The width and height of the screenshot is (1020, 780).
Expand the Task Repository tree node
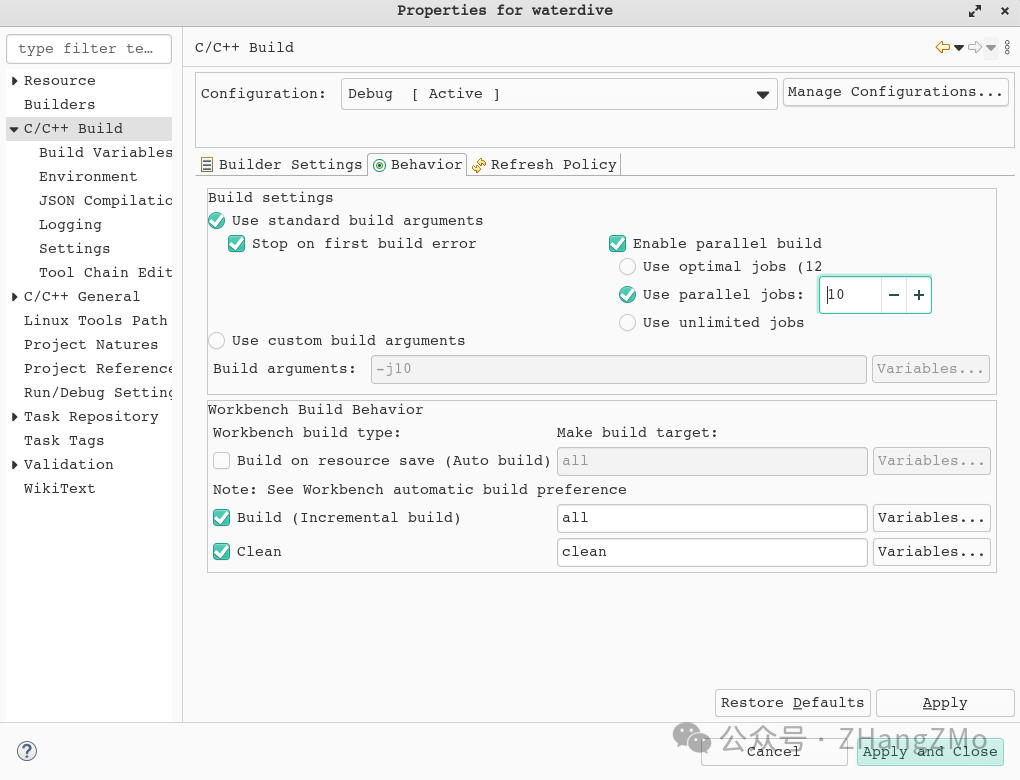tap(14, 417)
